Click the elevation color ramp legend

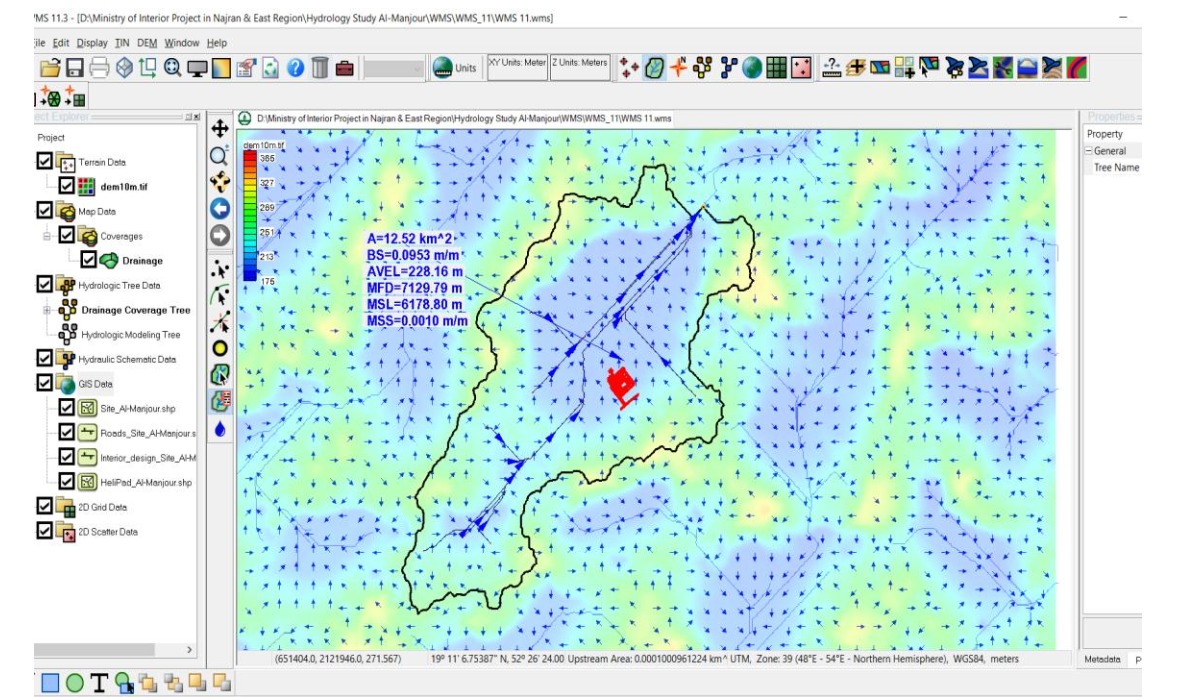click(250, 216)
